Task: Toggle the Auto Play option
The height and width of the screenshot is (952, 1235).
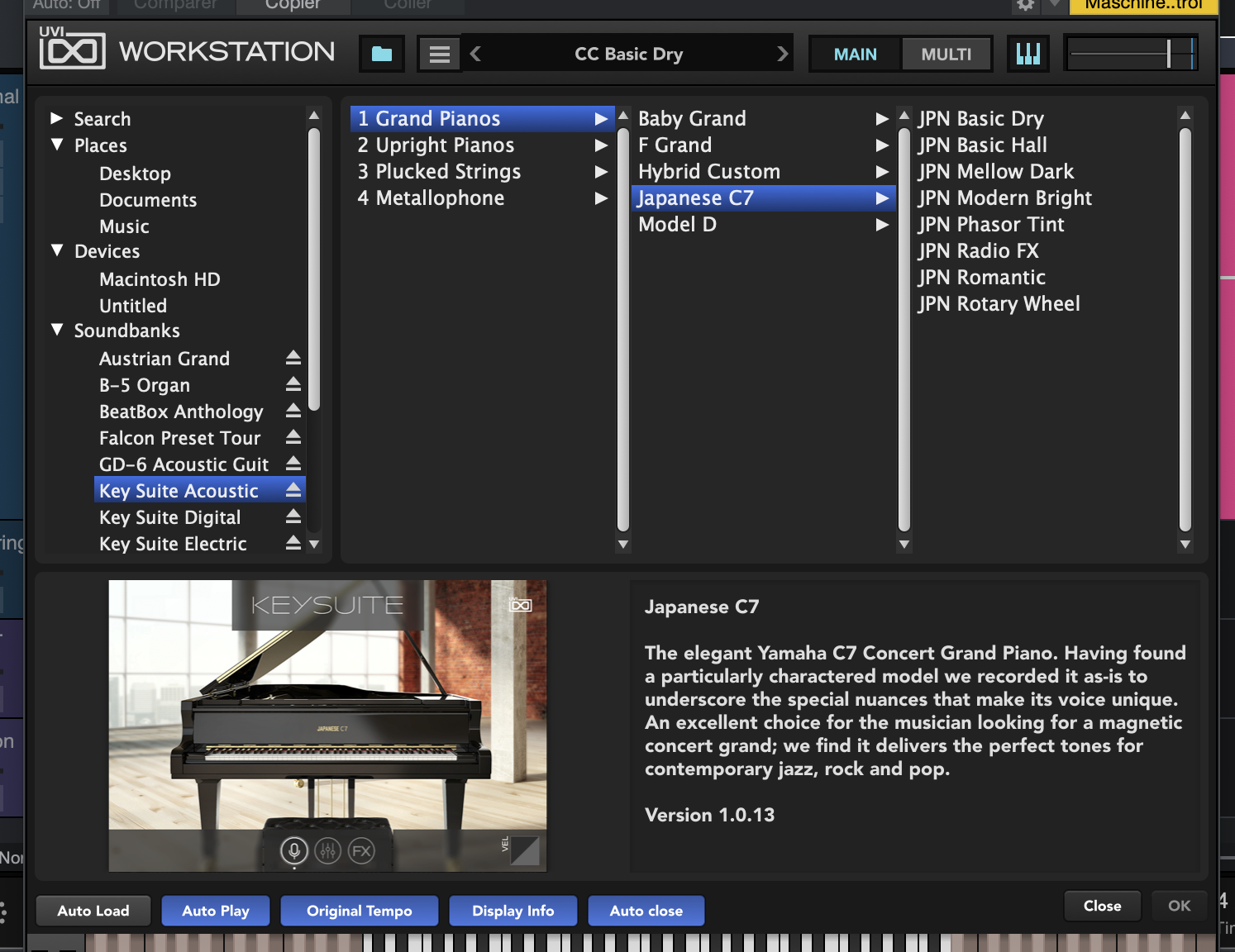Action: point(216,911)
